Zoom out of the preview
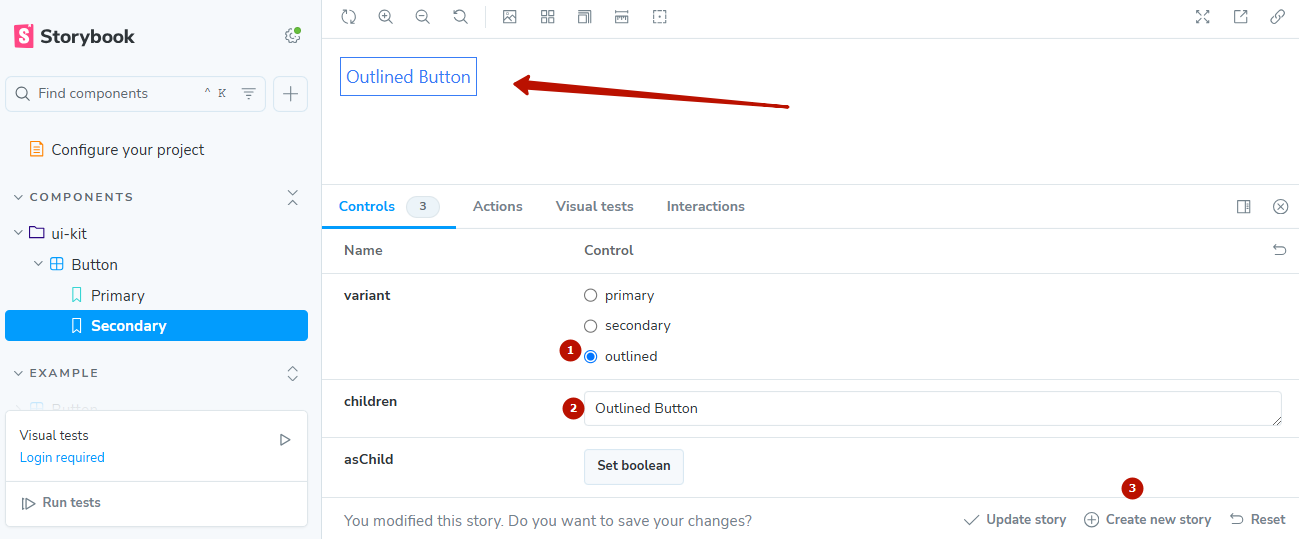This screenshot has height=539, width=1299. pyautogui.click(x=422, y=16)
